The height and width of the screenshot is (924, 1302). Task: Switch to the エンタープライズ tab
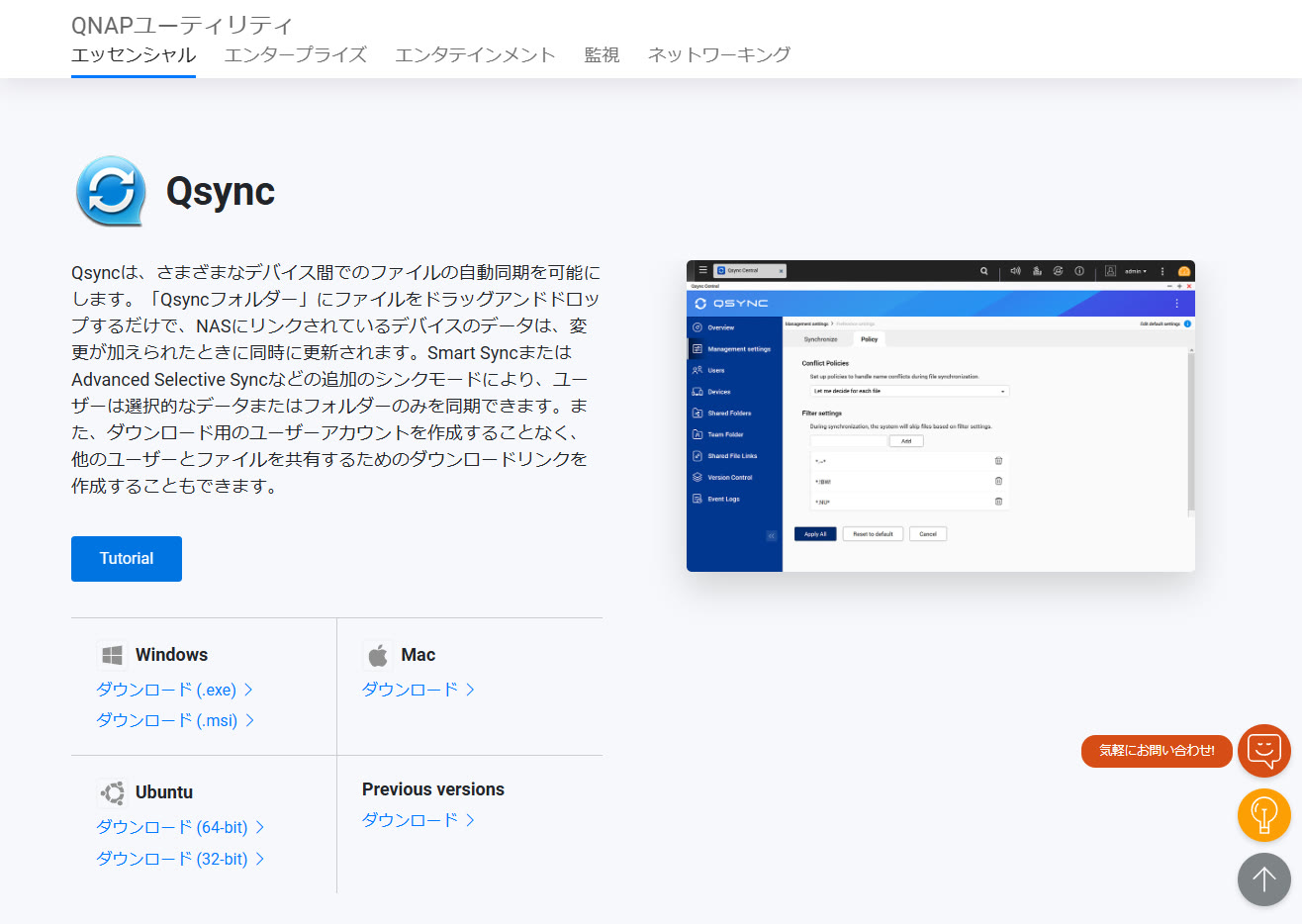coord(295,55)
